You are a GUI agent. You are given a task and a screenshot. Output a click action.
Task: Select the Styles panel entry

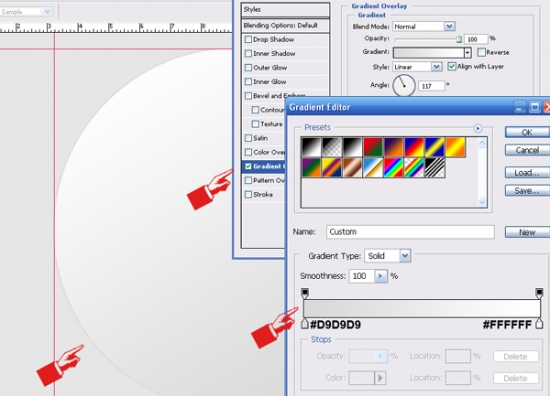coord(285,10)
